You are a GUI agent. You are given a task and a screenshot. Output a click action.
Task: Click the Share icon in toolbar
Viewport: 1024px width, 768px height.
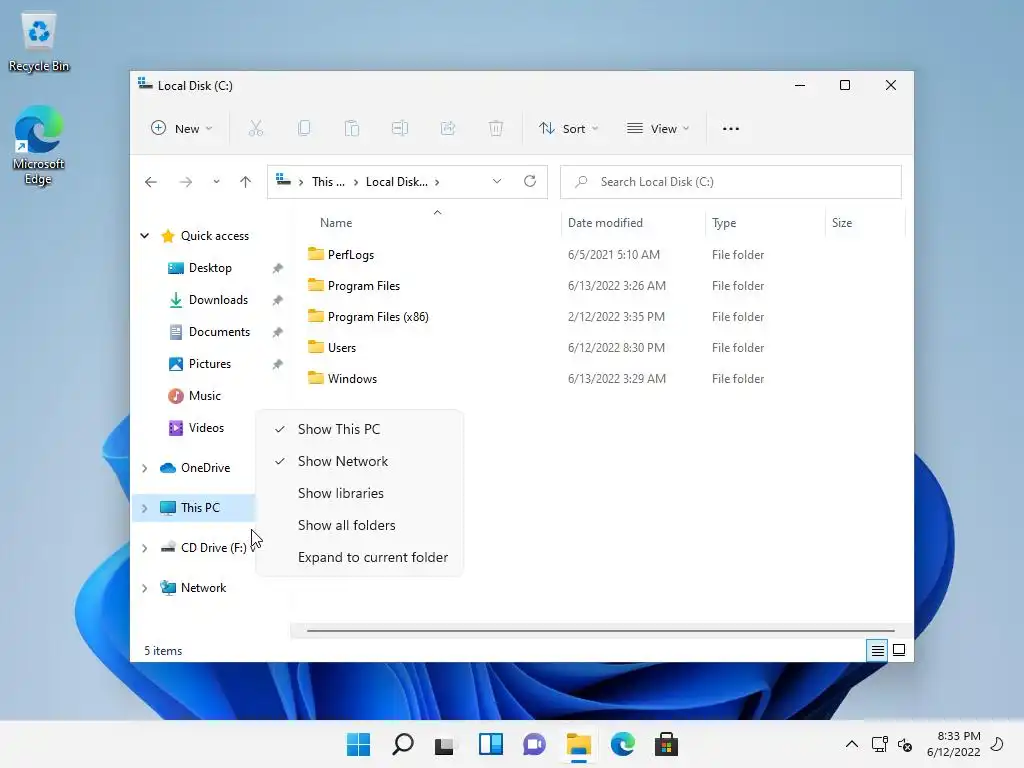click(x=448, y=129)
